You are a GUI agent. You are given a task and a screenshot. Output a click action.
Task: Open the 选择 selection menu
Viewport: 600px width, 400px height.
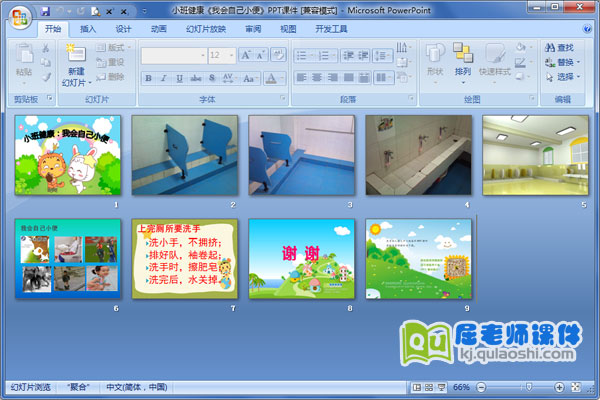562,77
